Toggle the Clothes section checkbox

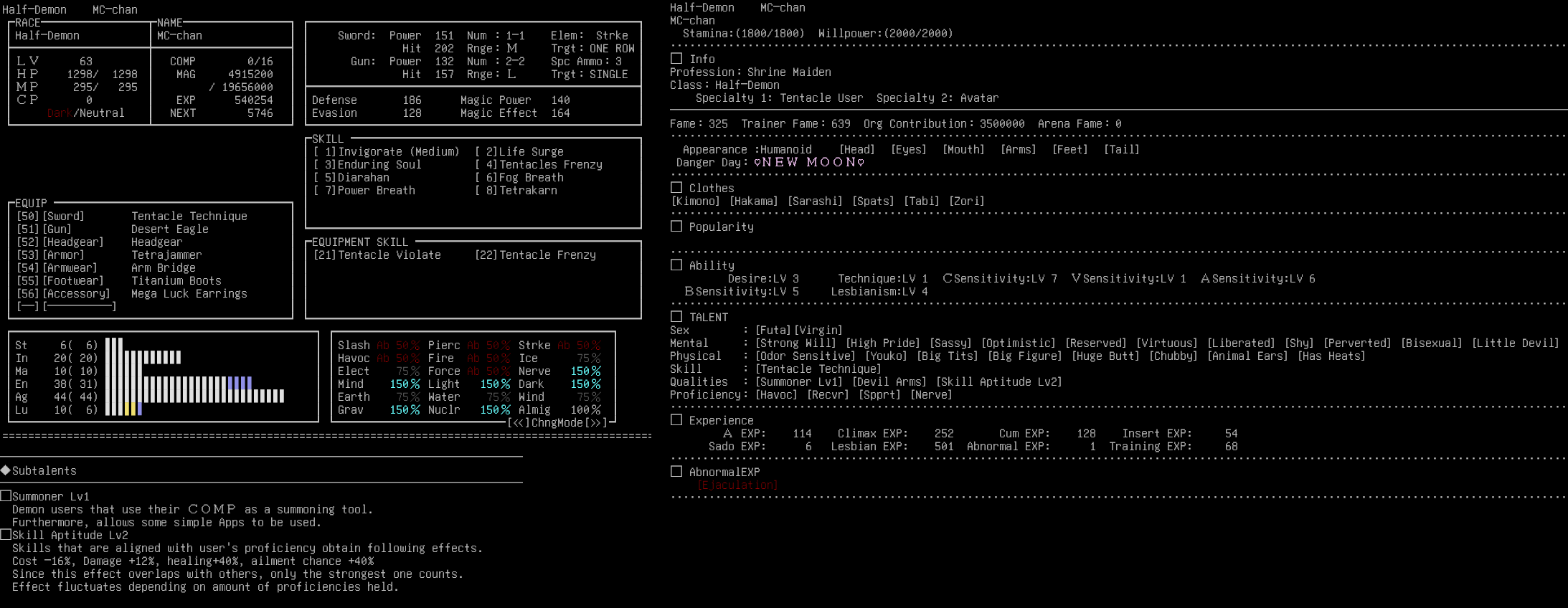point(676,188)
